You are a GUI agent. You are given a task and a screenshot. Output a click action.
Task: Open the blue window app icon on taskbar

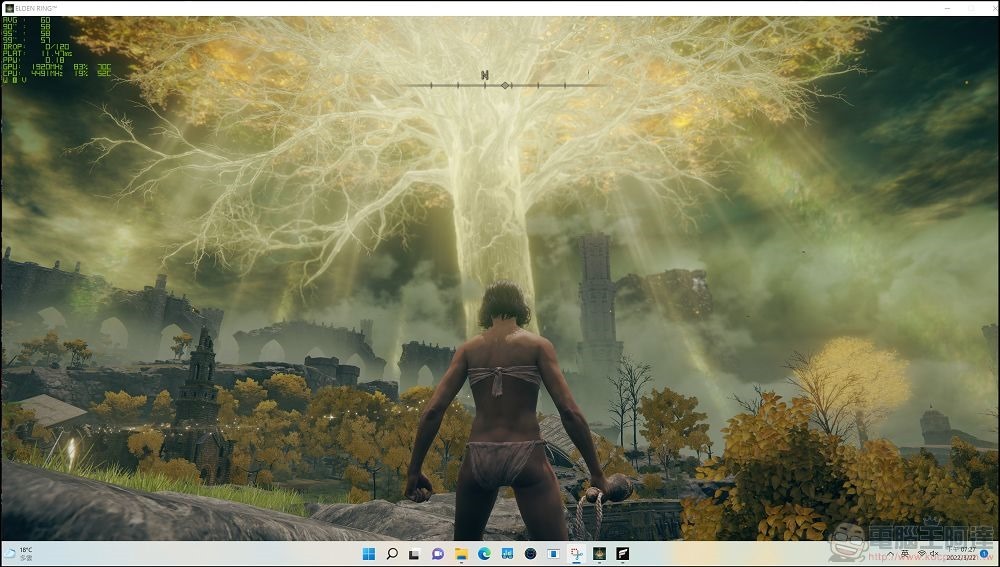pos(553,554)
